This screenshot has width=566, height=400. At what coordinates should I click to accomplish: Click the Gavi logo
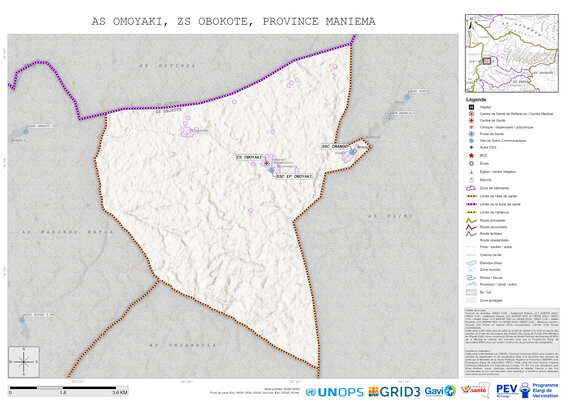click(440, 391)
